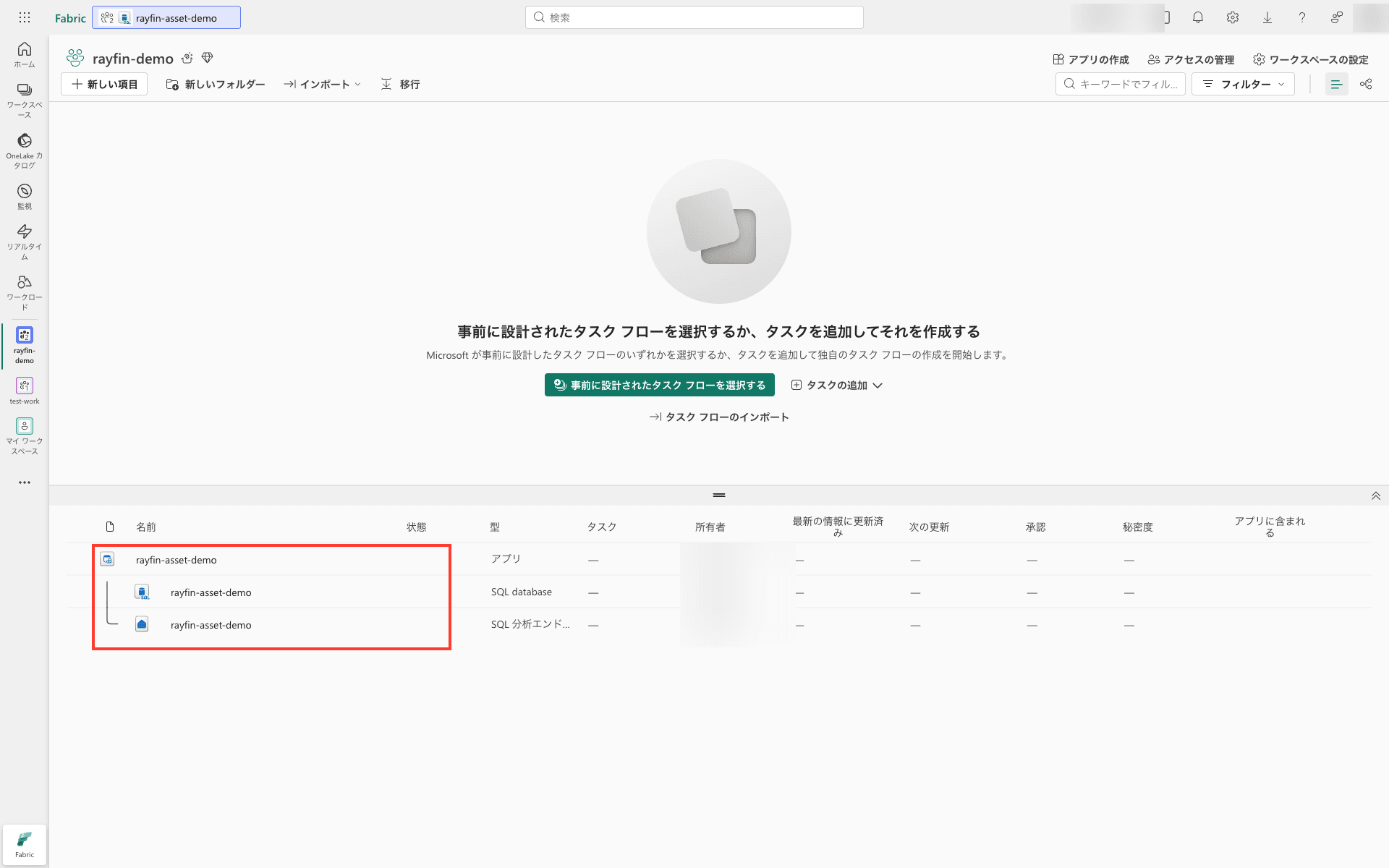Open the Fabric experience switcher at bottom

point(25,845)
